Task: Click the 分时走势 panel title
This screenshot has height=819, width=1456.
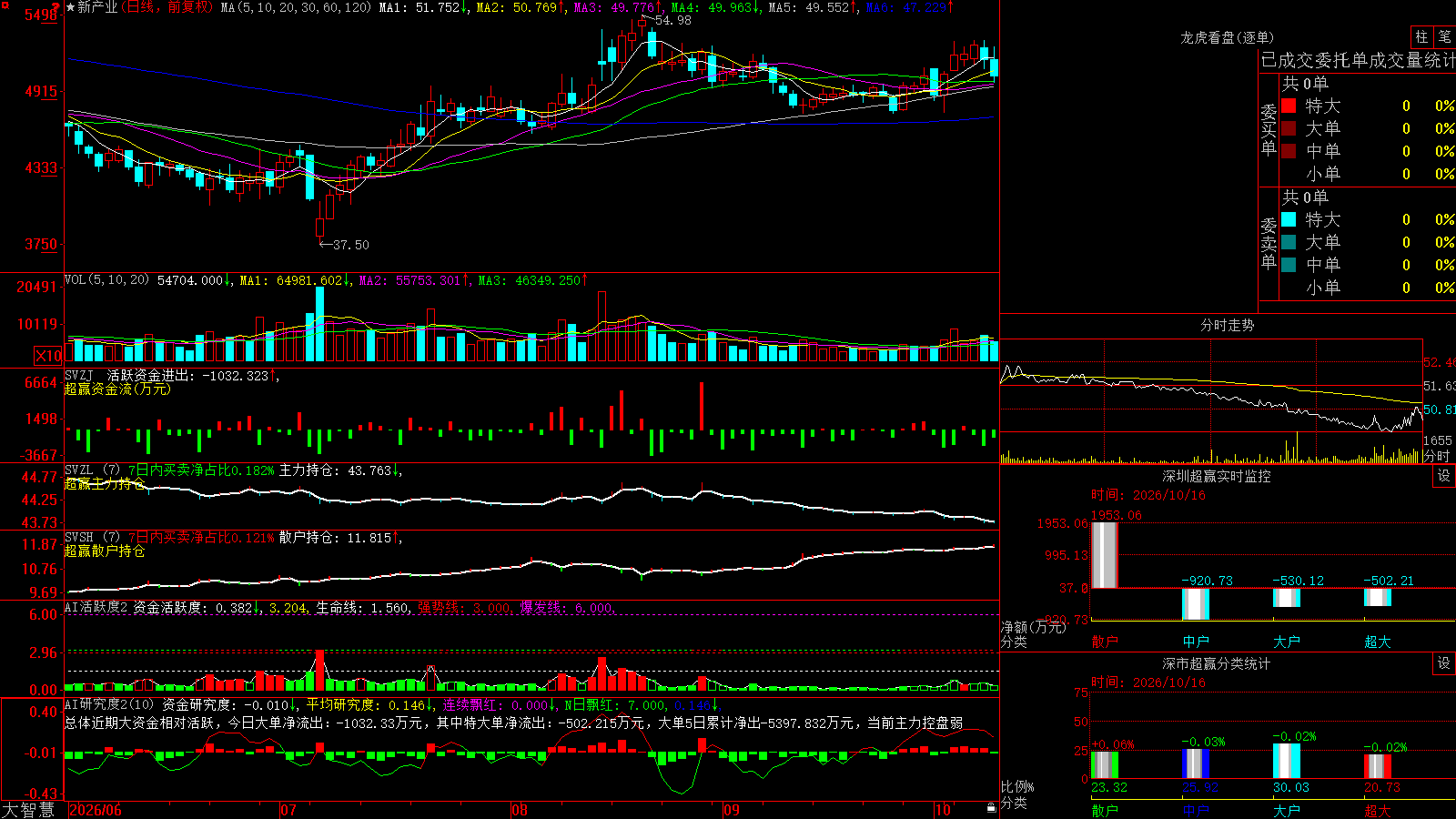Action: (1227, 325)
